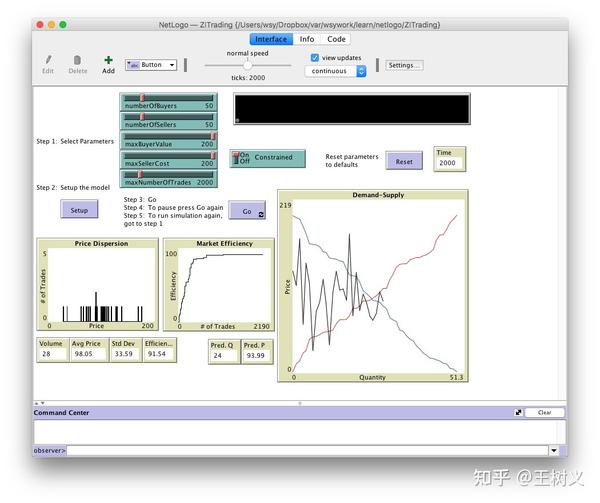Screen dimensions: 600x503
Task: Click the Setup button
Action: point(79,210)
